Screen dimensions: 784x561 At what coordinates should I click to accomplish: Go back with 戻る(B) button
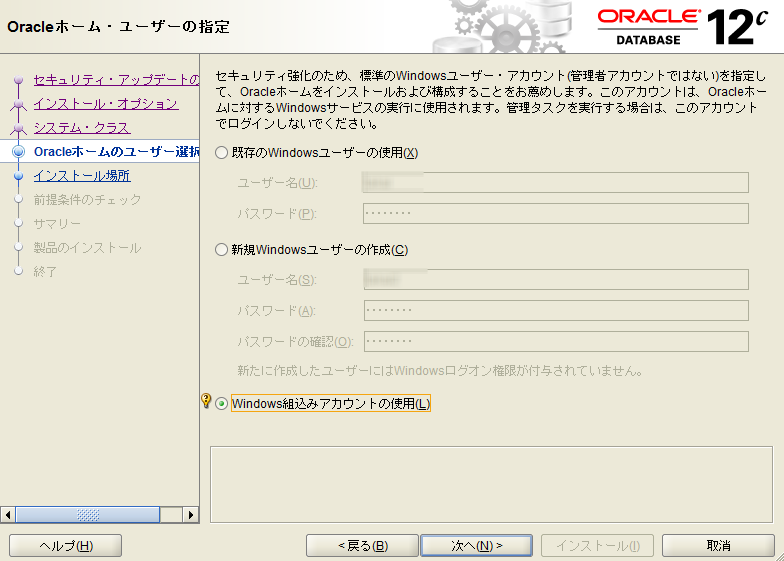click(x=362, y=546)
